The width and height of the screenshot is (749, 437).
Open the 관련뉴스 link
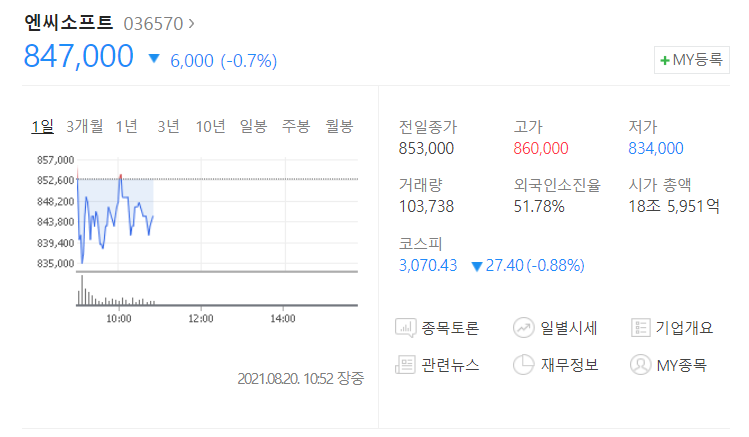point(449,365)
